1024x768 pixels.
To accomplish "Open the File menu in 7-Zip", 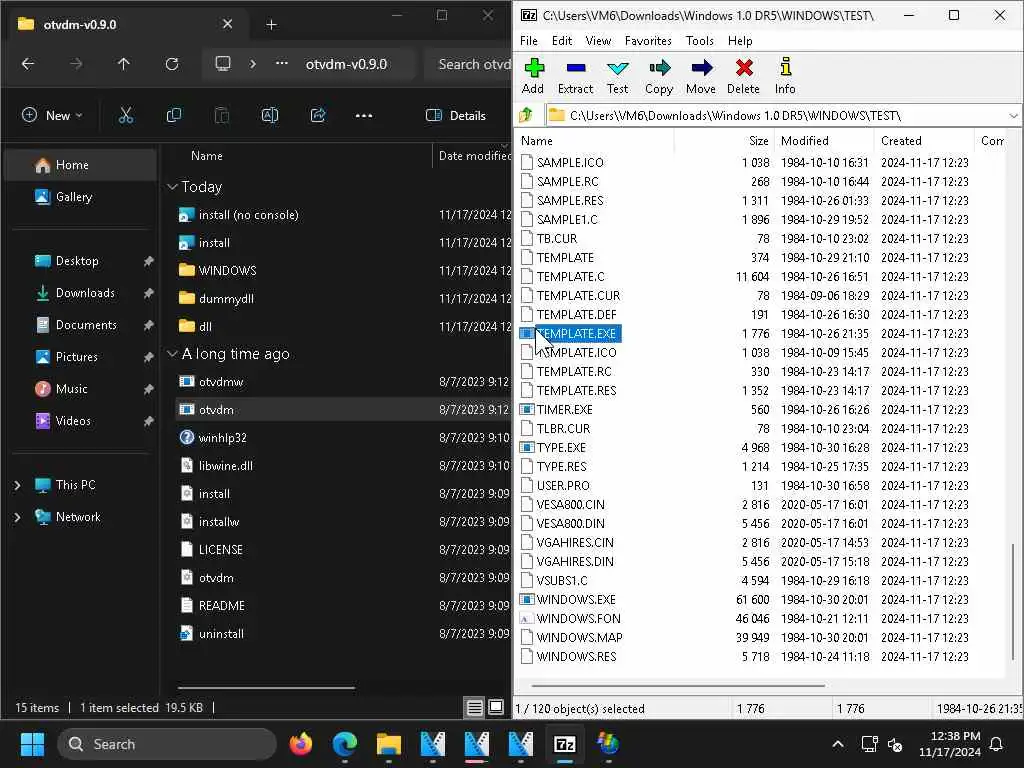I will 528,40.
